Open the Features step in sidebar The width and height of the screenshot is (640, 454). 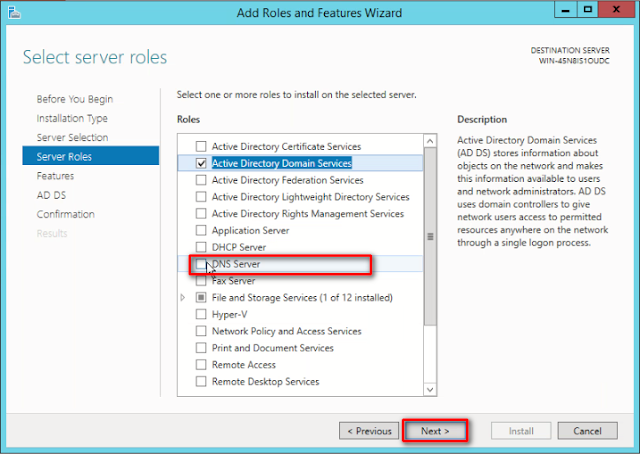pyautogui.click(x=56, y=176)
